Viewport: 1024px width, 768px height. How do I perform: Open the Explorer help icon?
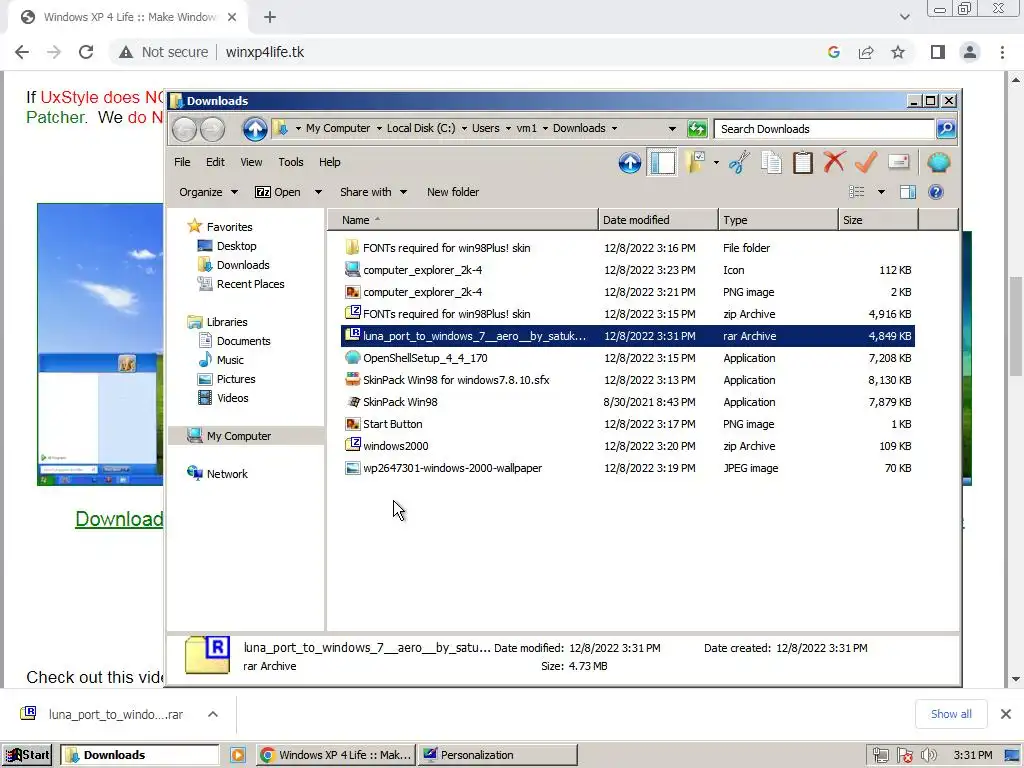[935, 191]
